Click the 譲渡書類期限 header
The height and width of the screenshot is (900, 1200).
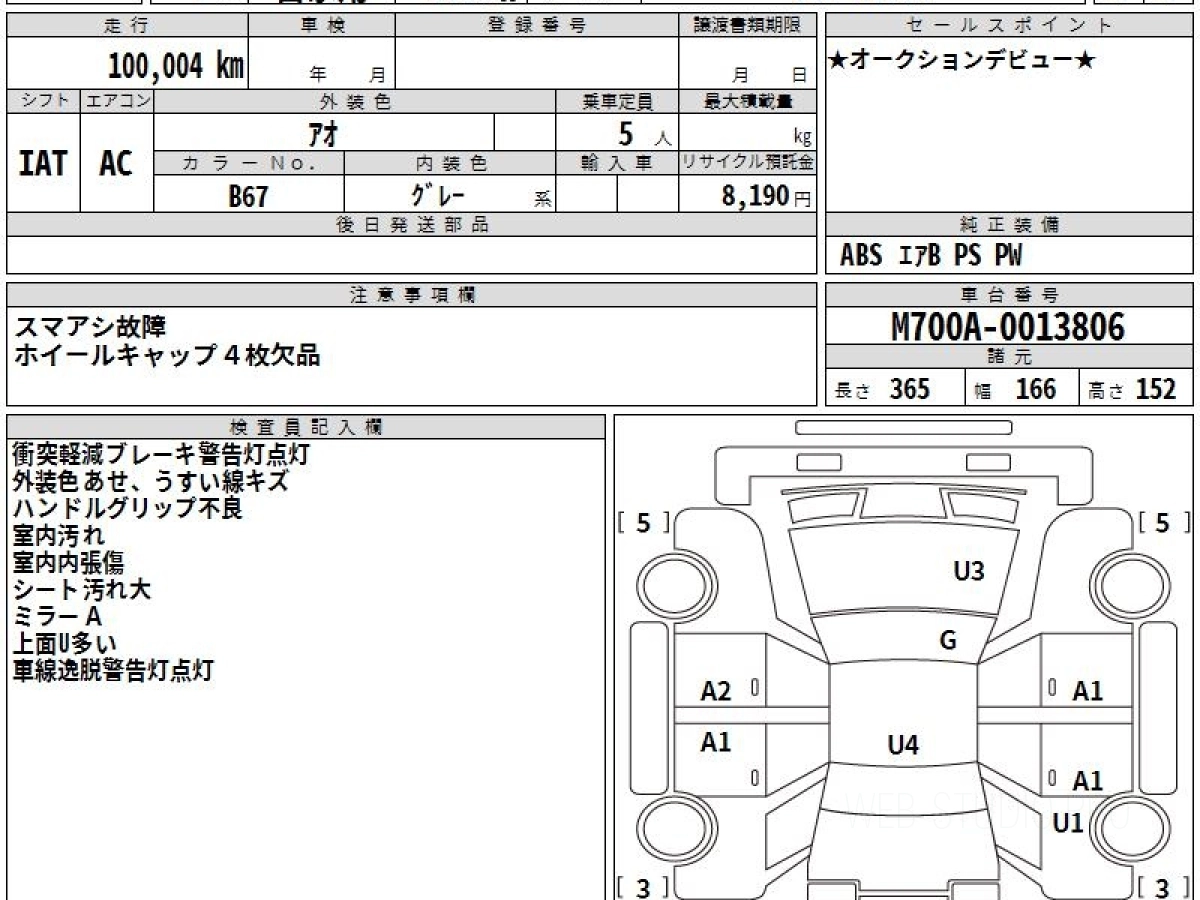point(747,26)
